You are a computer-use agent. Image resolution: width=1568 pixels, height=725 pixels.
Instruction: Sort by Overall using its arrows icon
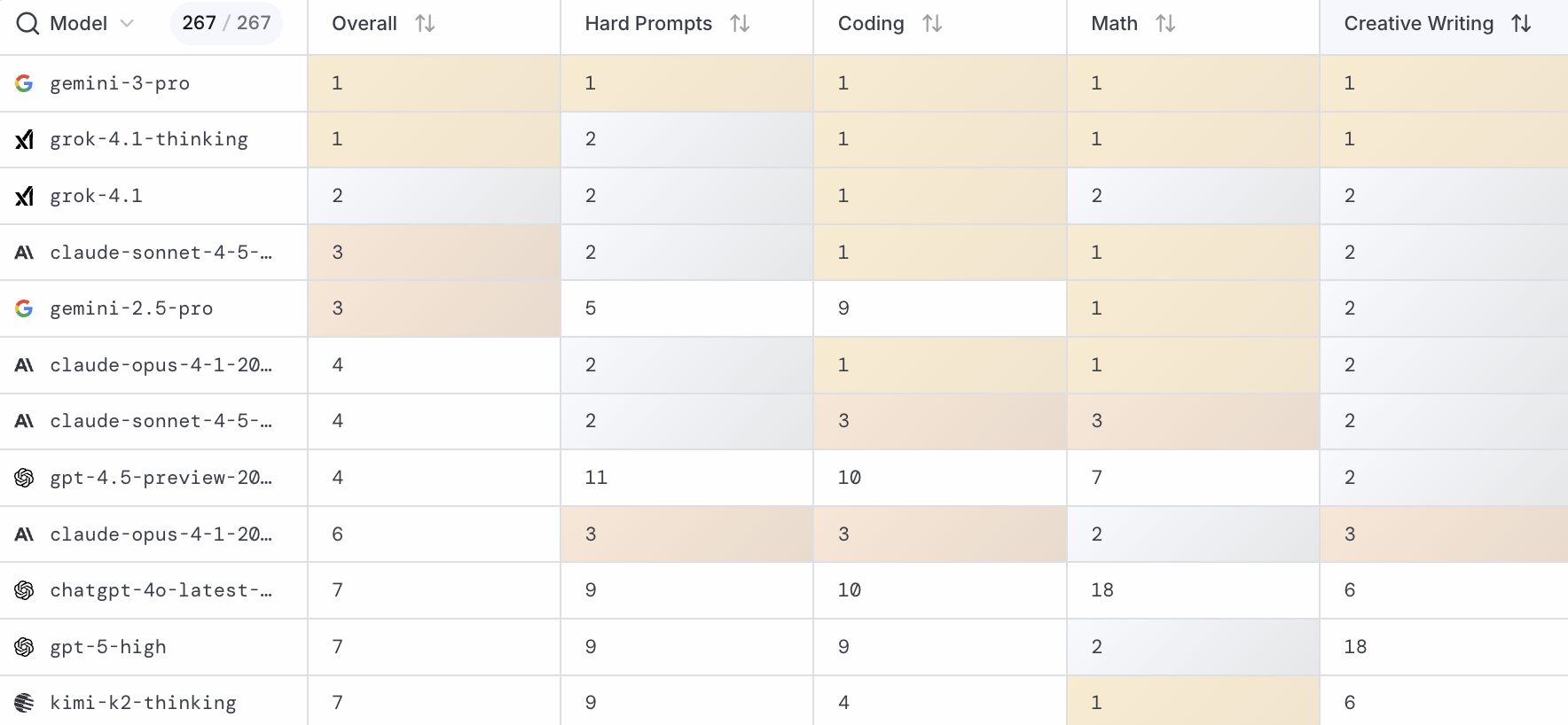coord(425,24)
